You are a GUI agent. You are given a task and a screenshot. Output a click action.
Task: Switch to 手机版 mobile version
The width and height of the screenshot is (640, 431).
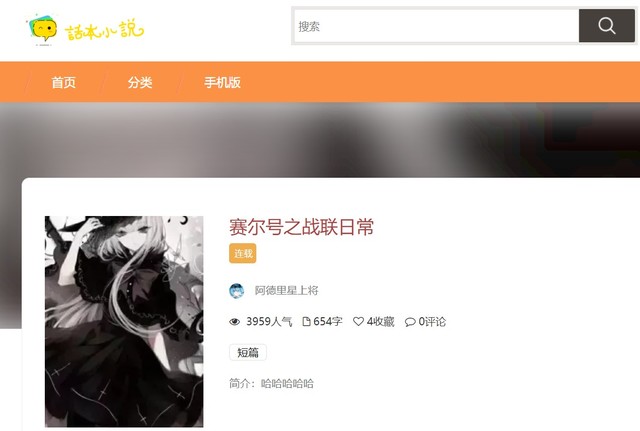click(222, 82)
